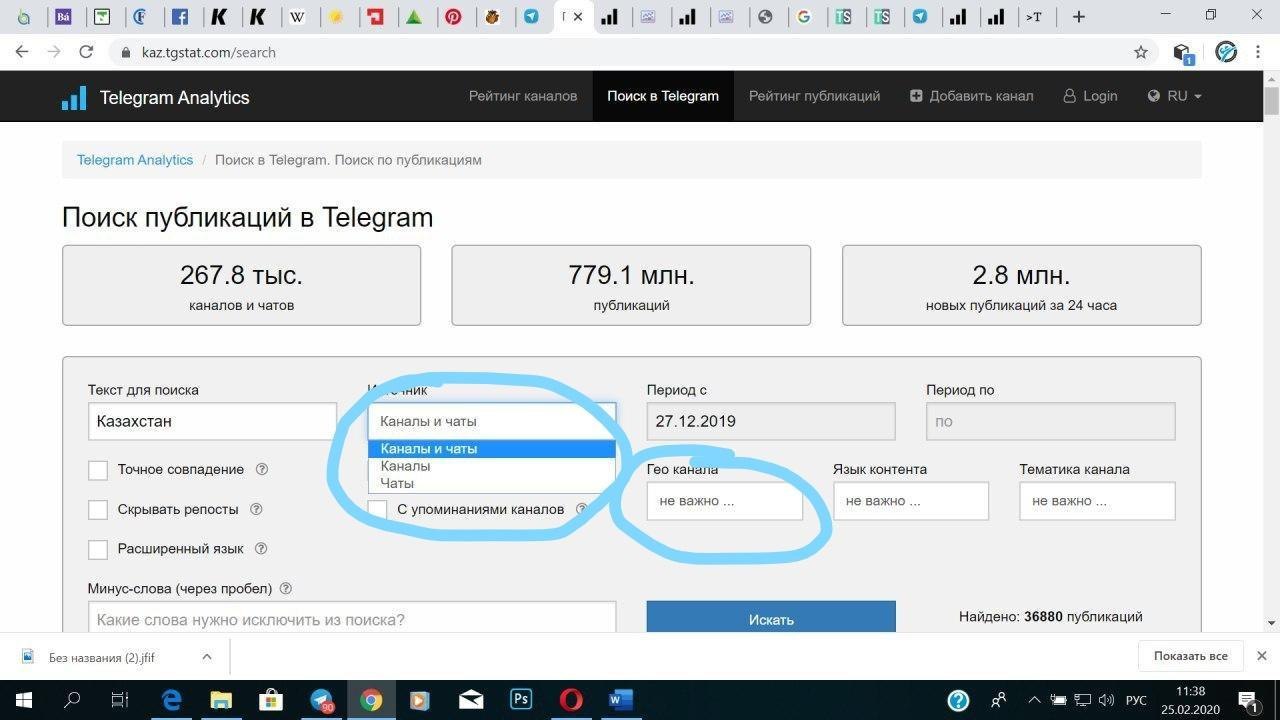1280x720 pixels.
Task: Click the Login link in the navbar
Action: (1090, 96)
